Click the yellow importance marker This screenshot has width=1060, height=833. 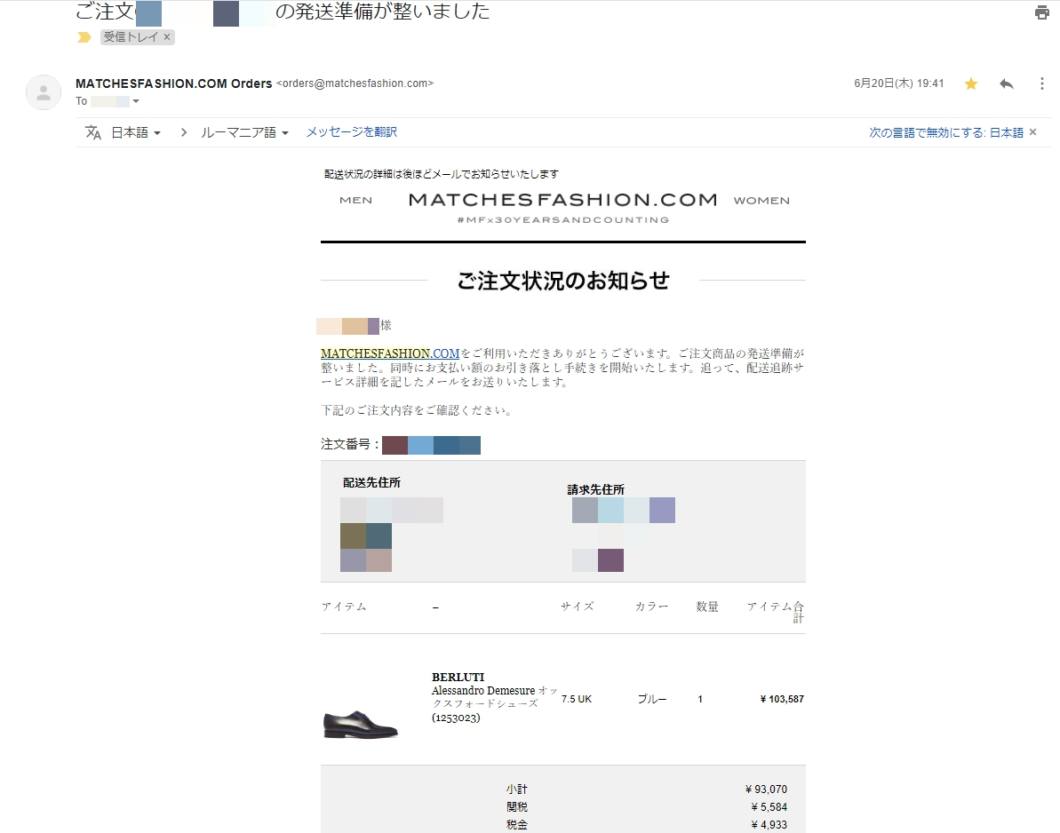point(84,37)
